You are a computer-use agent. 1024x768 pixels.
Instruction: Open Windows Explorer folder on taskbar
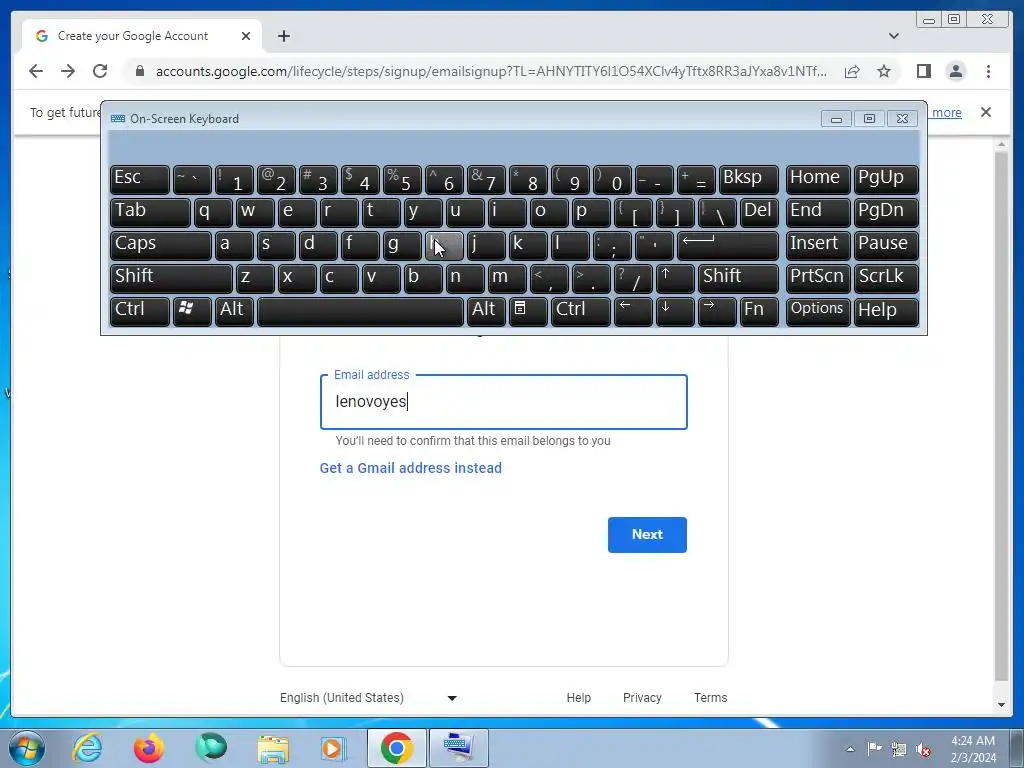(x=273, y=748)
